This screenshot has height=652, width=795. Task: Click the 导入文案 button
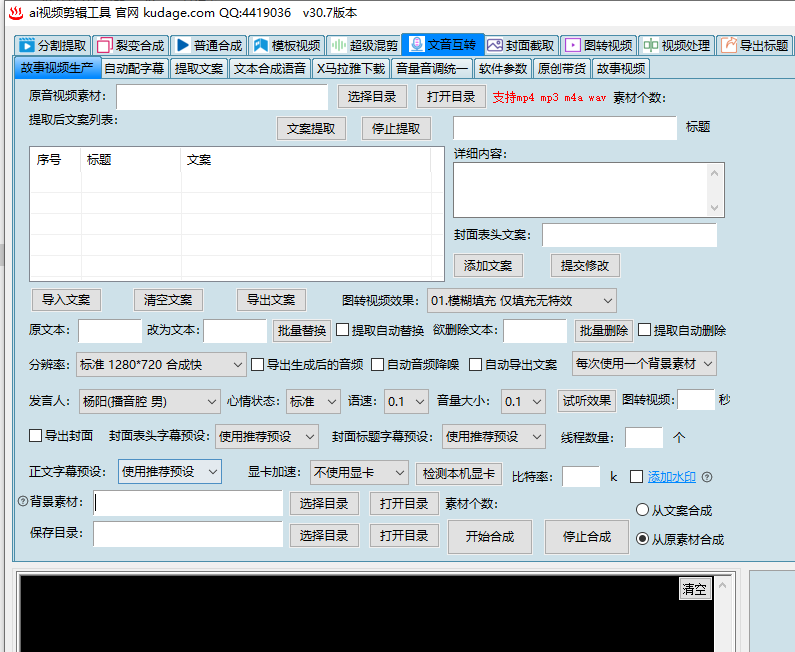[66, 300]
